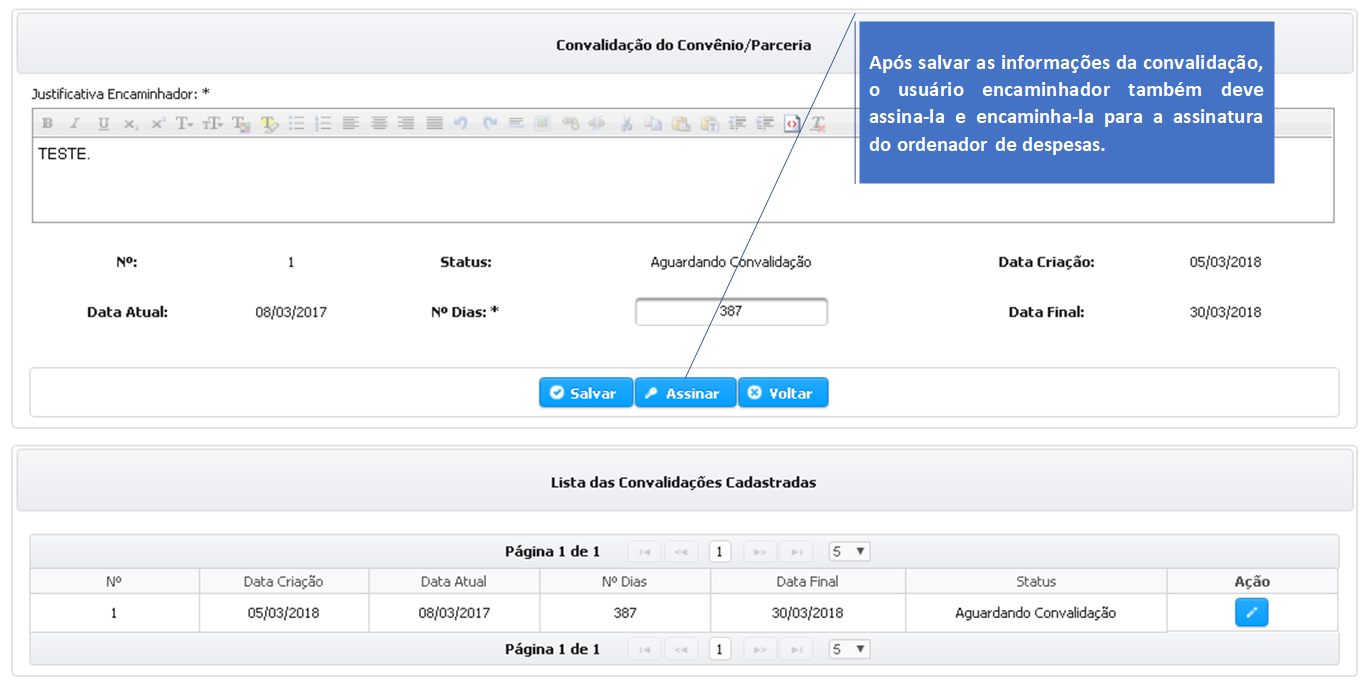This screenshot has width=1364, height=683.
Task: Click the Nº Dias input field
Action: point(731,312)
